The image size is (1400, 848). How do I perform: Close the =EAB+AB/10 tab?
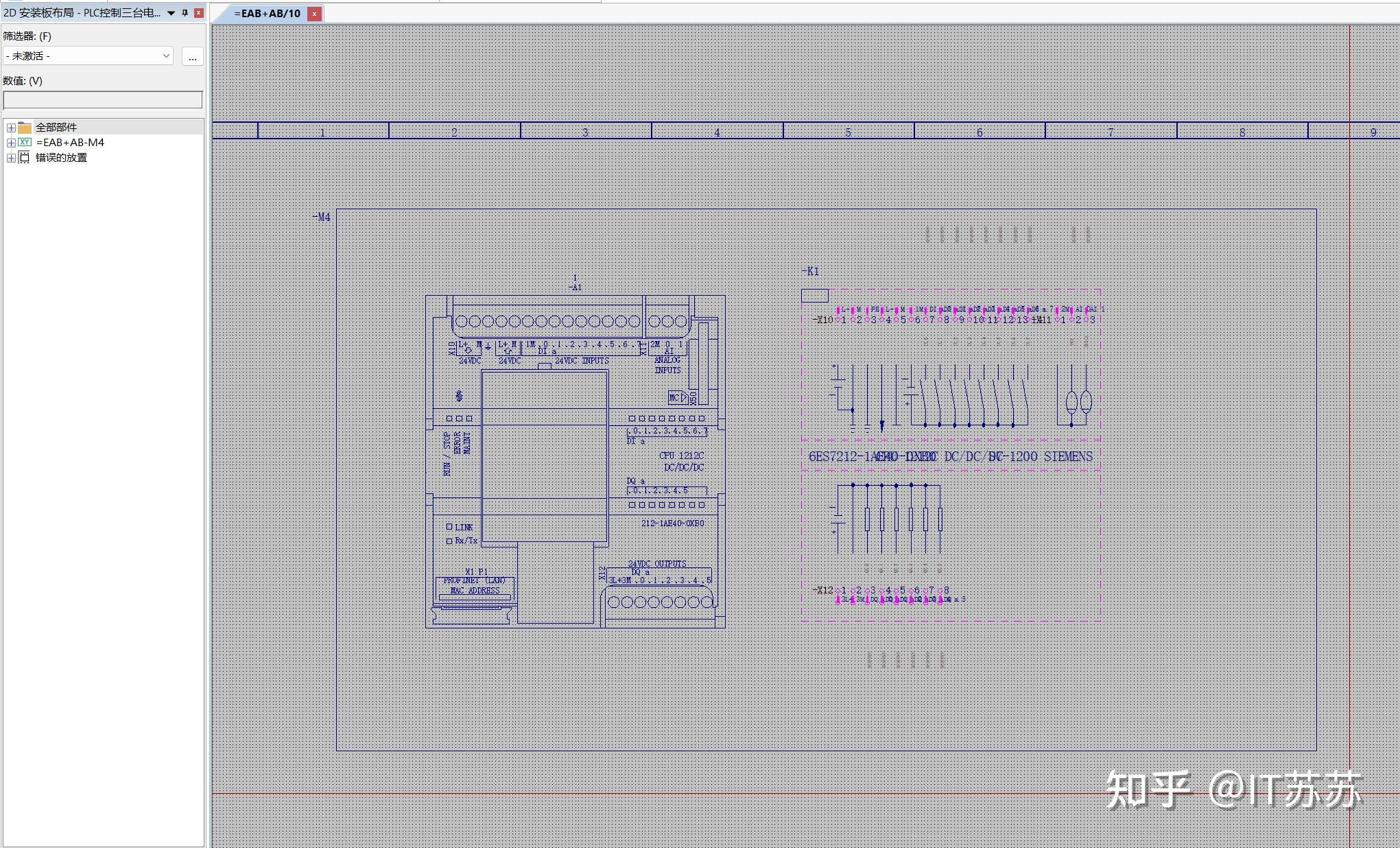[314, 13]
